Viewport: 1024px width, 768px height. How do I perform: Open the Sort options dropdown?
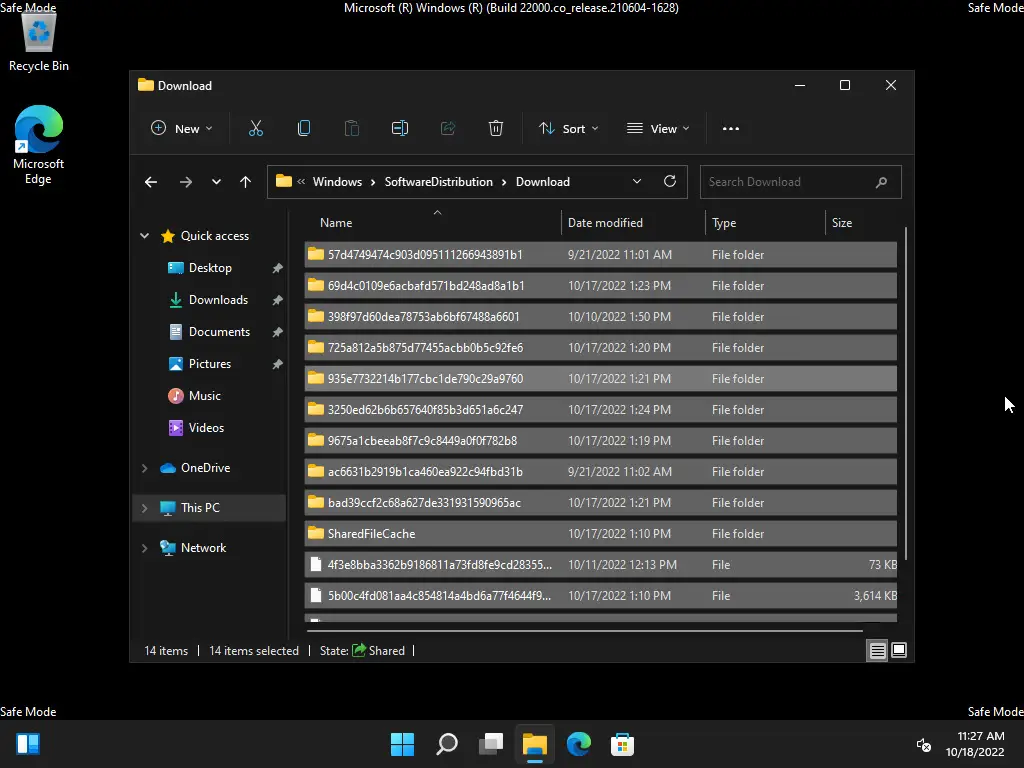pos(568,129)
